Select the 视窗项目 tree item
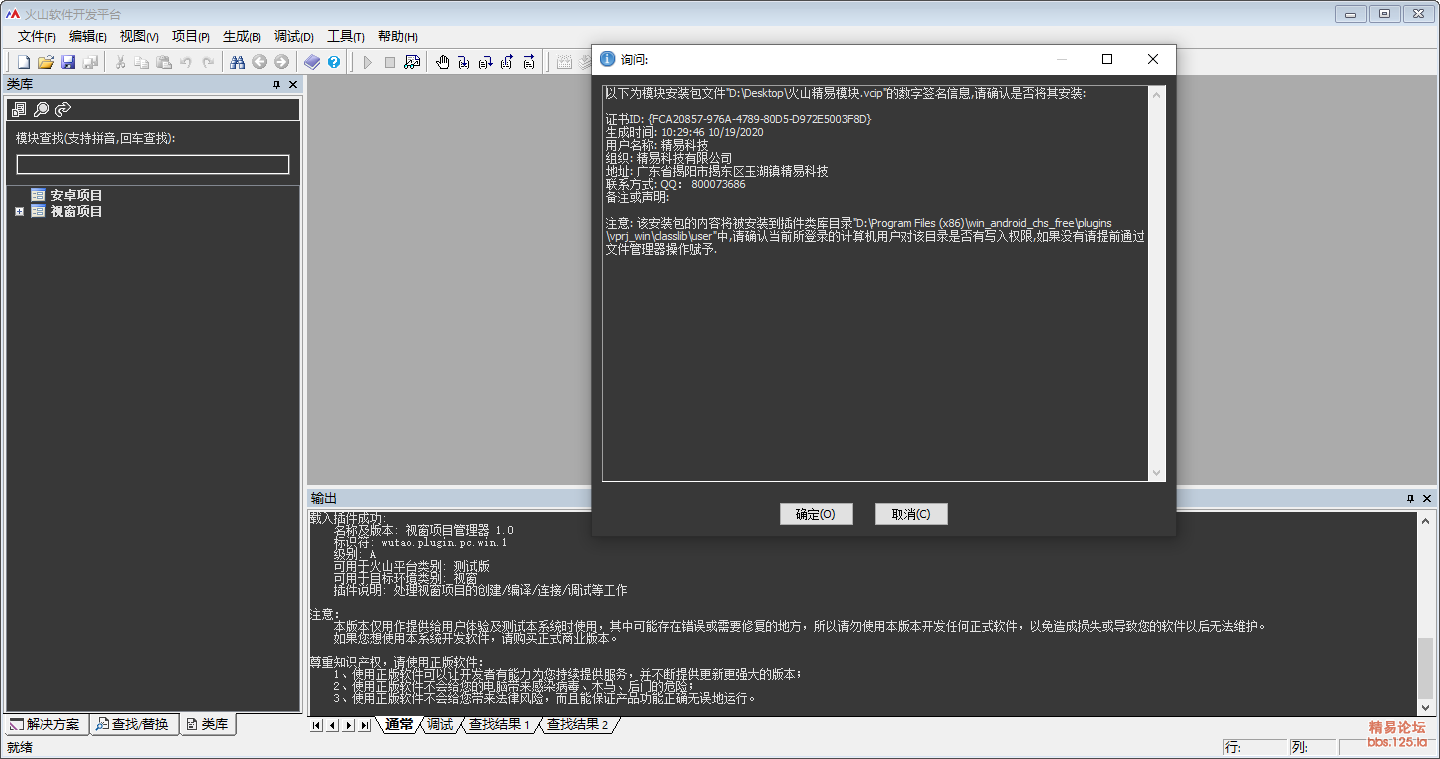The image size is (1440, 759). (76, 212)
